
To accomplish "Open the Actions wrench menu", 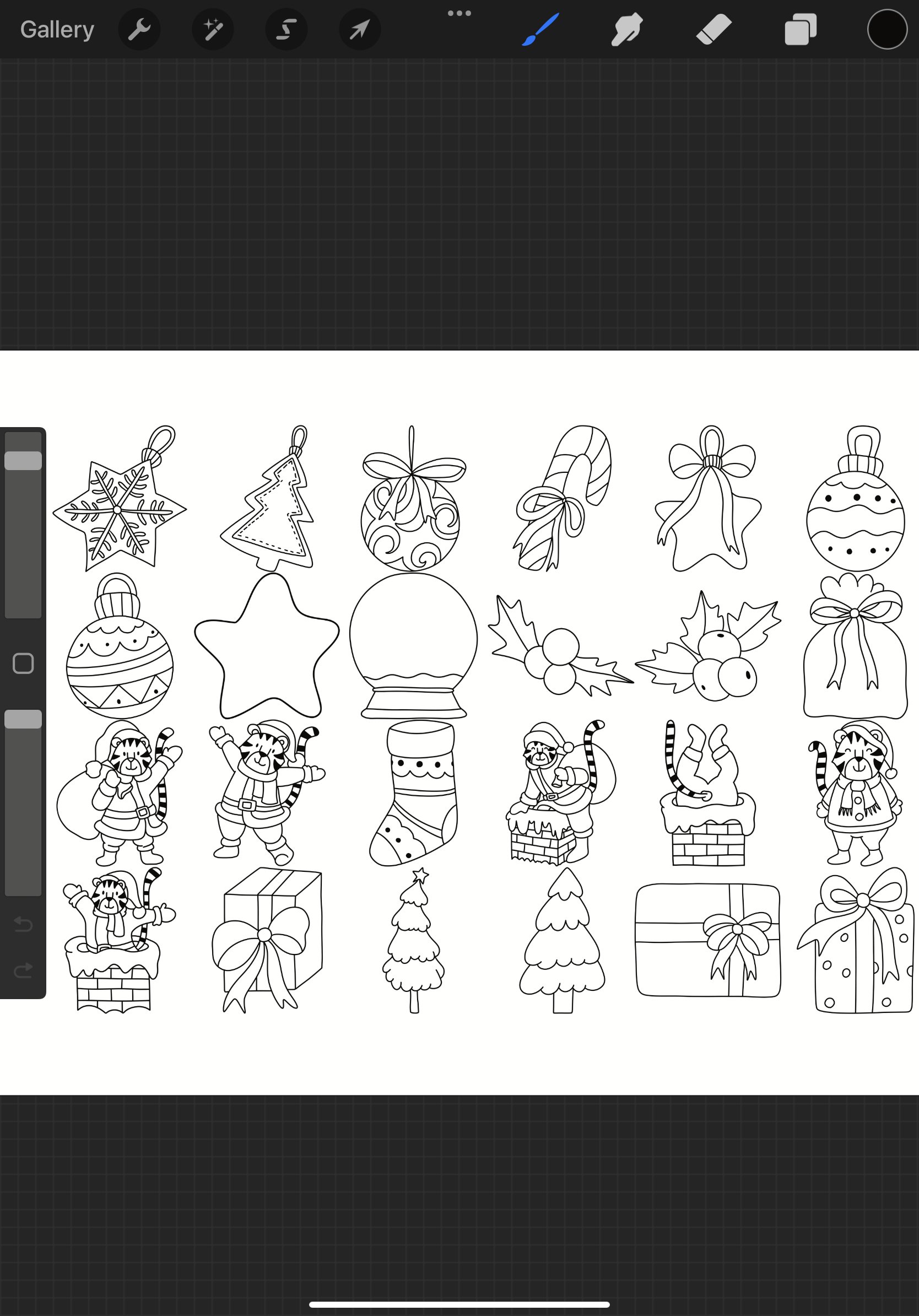I will 139,29.
